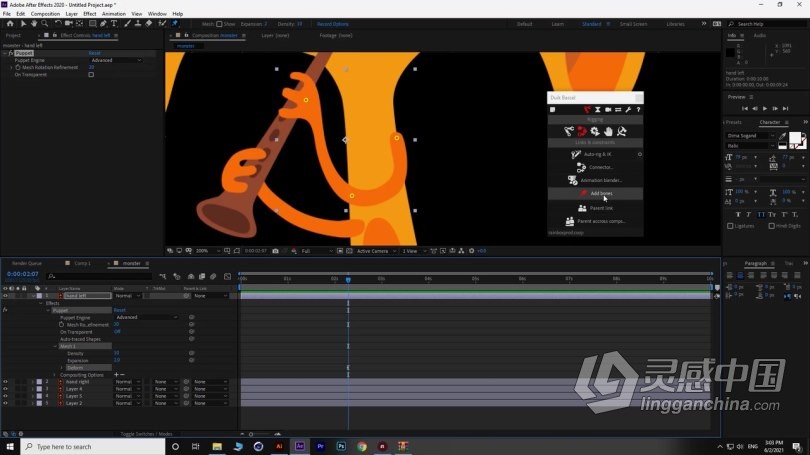This screenshot has width=810, height=455.
Task: Expand Compositing Options in timeline
Action: tap(55, 375)
